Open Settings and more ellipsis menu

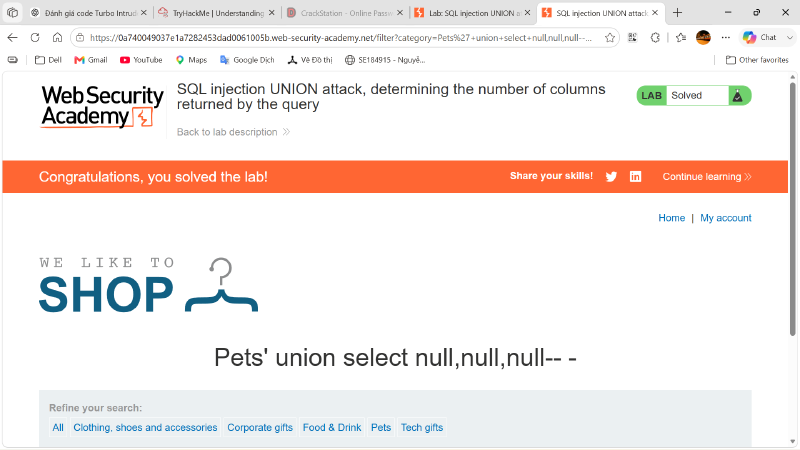[x=726, y=37]
